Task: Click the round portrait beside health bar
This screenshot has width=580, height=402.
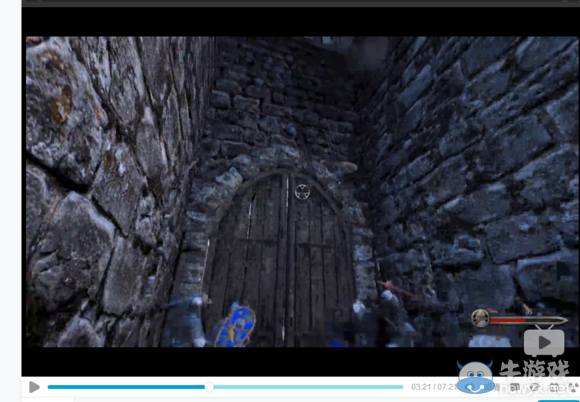Action: point(480,318)
